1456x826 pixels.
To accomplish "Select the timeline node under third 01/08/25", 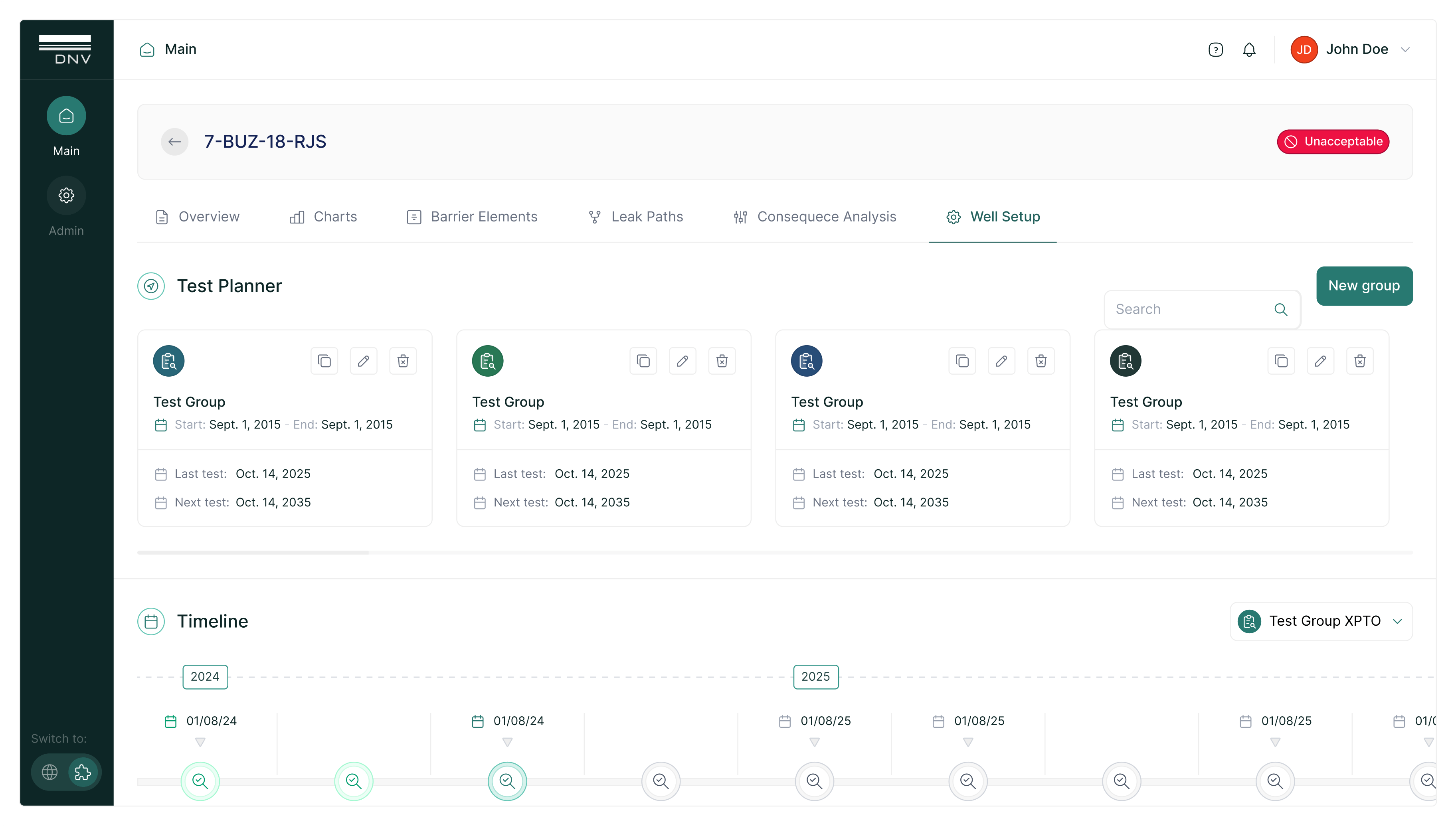I will coord(1275,781).
